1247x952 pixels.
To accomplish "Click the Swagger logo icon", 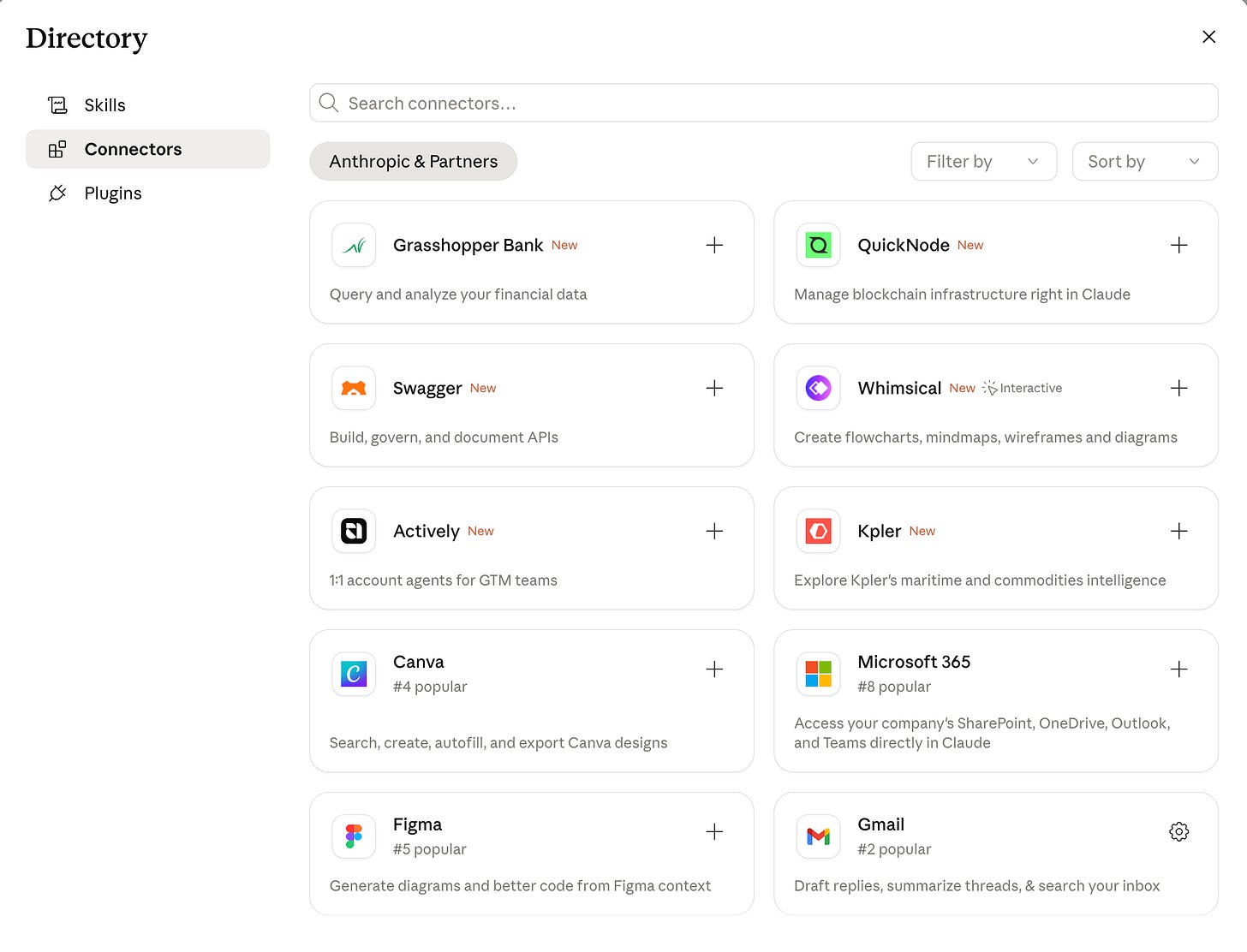I will pos(354,389).
